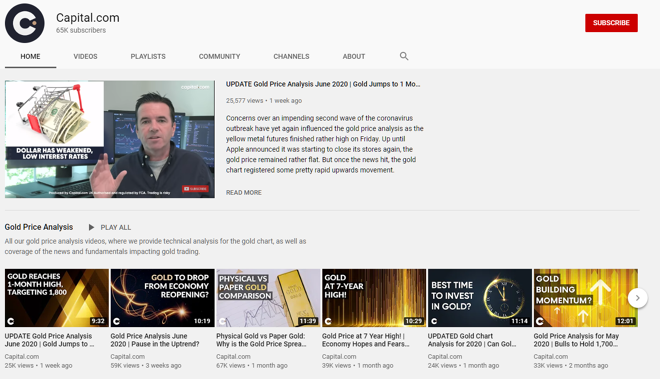
Task: Click carousel title 'UPDATE Gold Price Analysis June 2020 | Gold Jumps'
Action: tap(50, 340)
